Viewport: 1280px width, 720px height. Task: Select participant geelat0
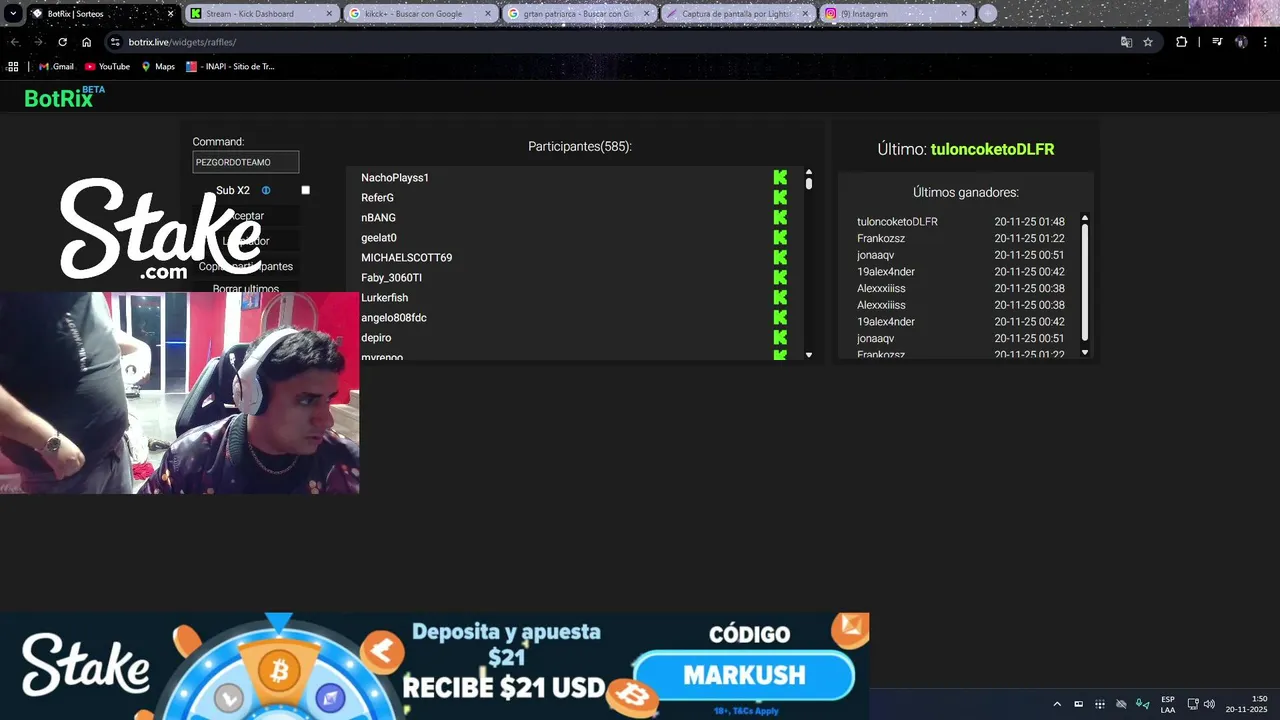pos(379,238)
